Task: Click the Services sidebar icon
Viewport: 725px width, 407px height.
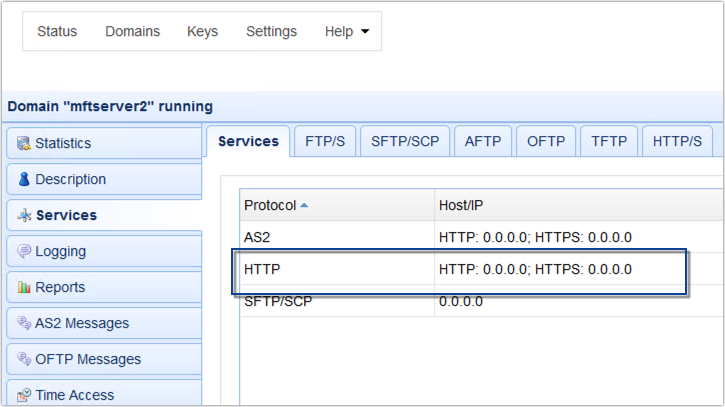Action: pos(24,215)
